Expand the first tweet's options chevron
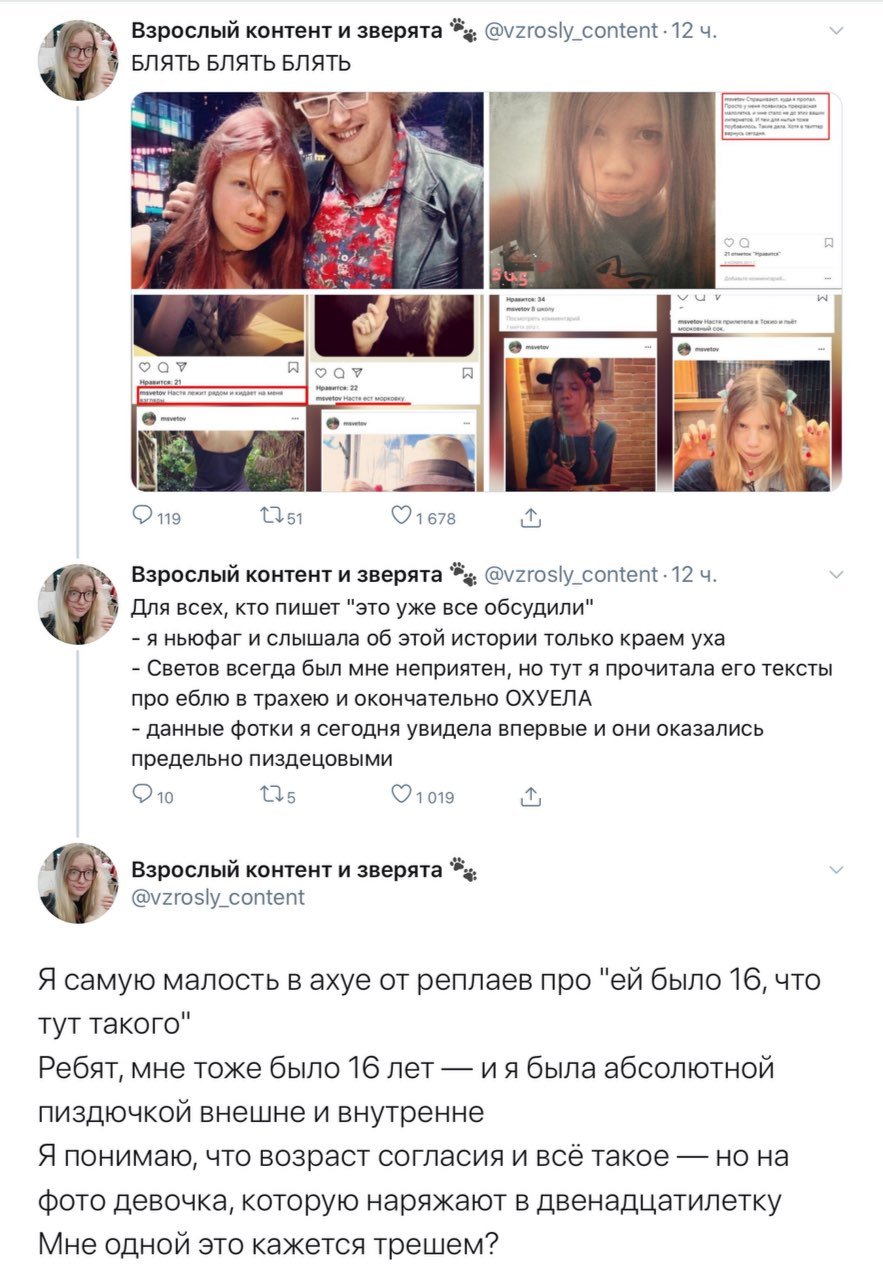The width and height of the screenshot is (883, 1280). click(837, 31)
